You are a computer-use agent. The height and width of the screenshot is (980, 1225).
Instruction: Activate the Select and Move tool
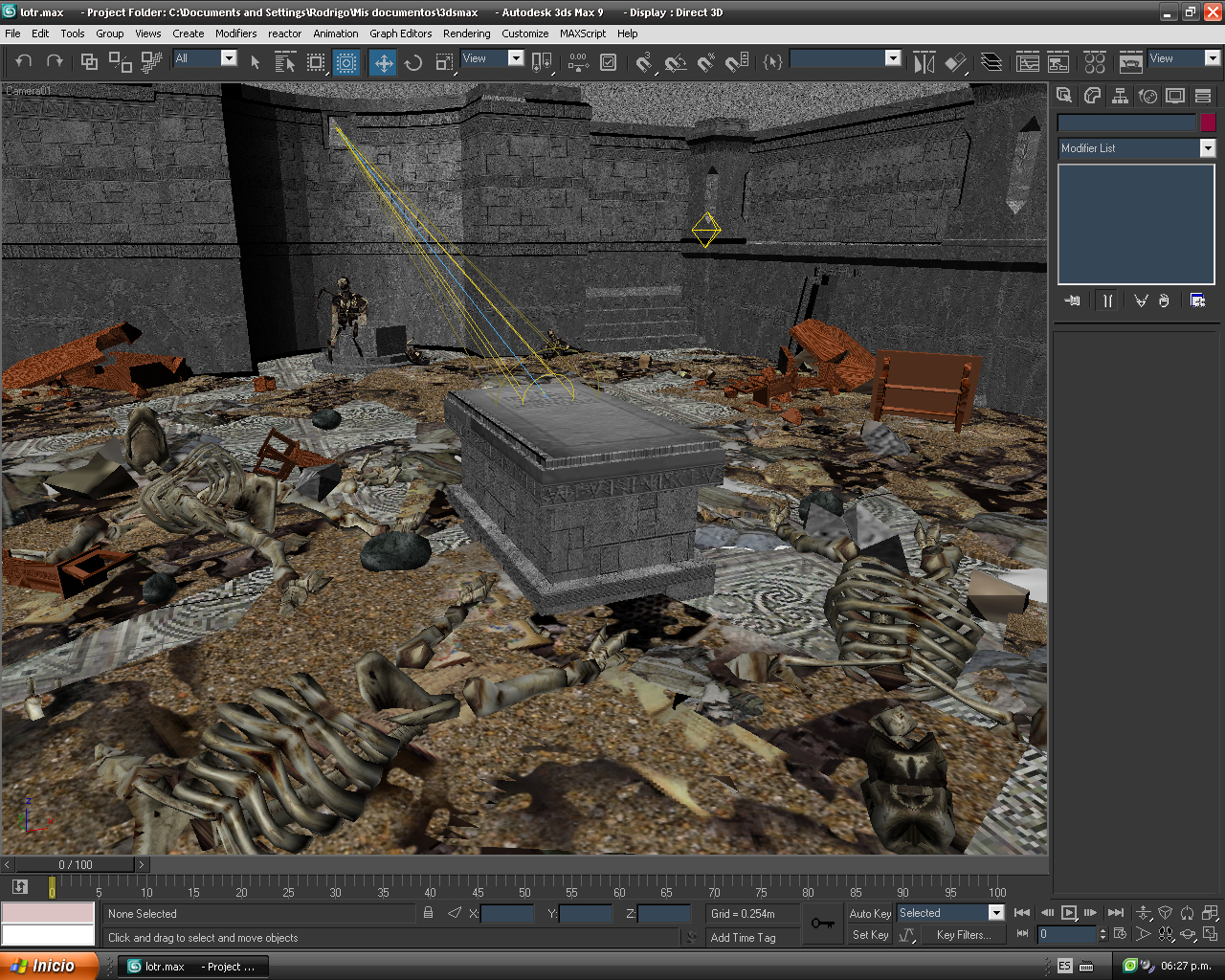(x=383, y=62)
